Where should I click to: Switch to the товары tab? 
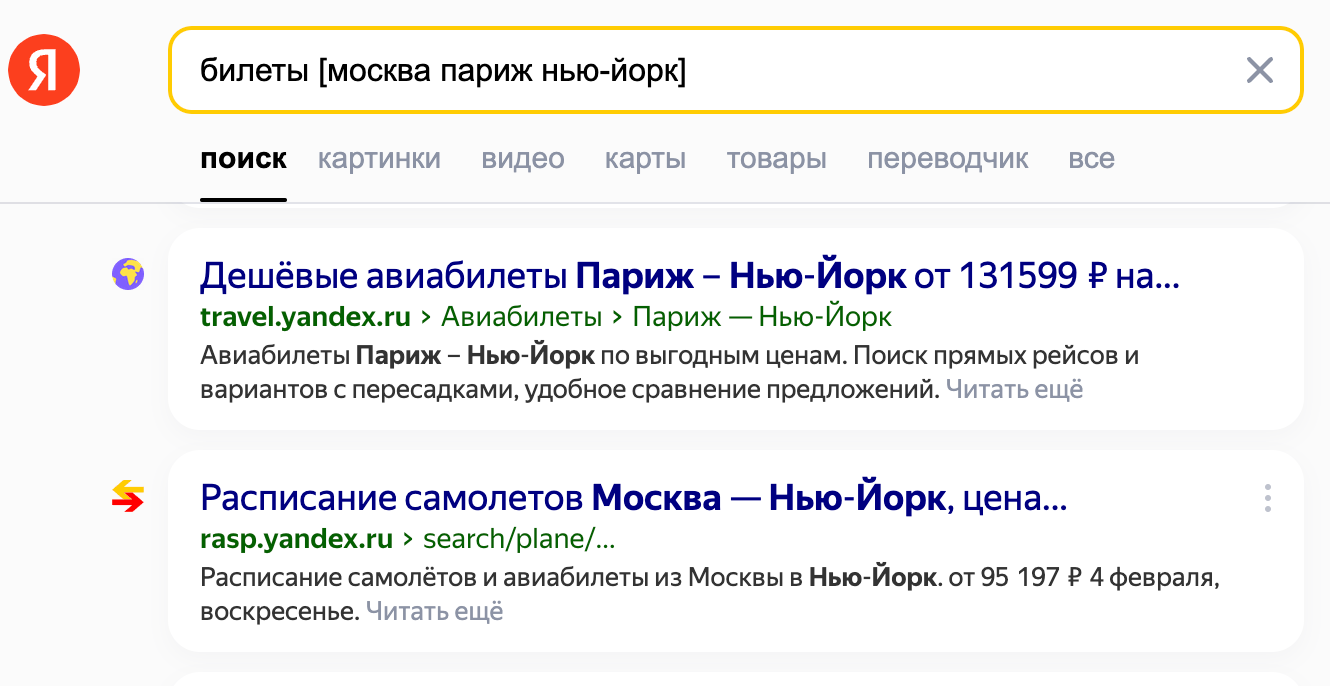pyautogui.click(x=776, y=158)
